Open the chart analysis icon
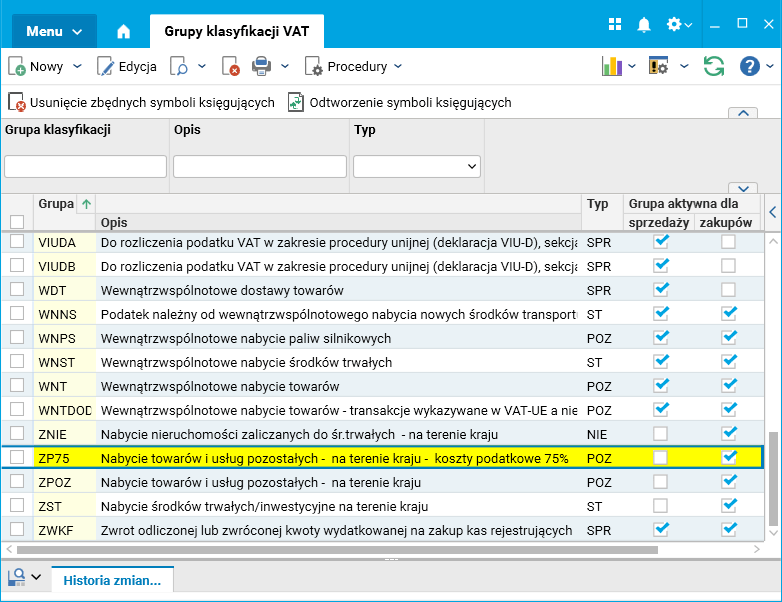Viewport: 782px width, 602px height. (612, 66)
